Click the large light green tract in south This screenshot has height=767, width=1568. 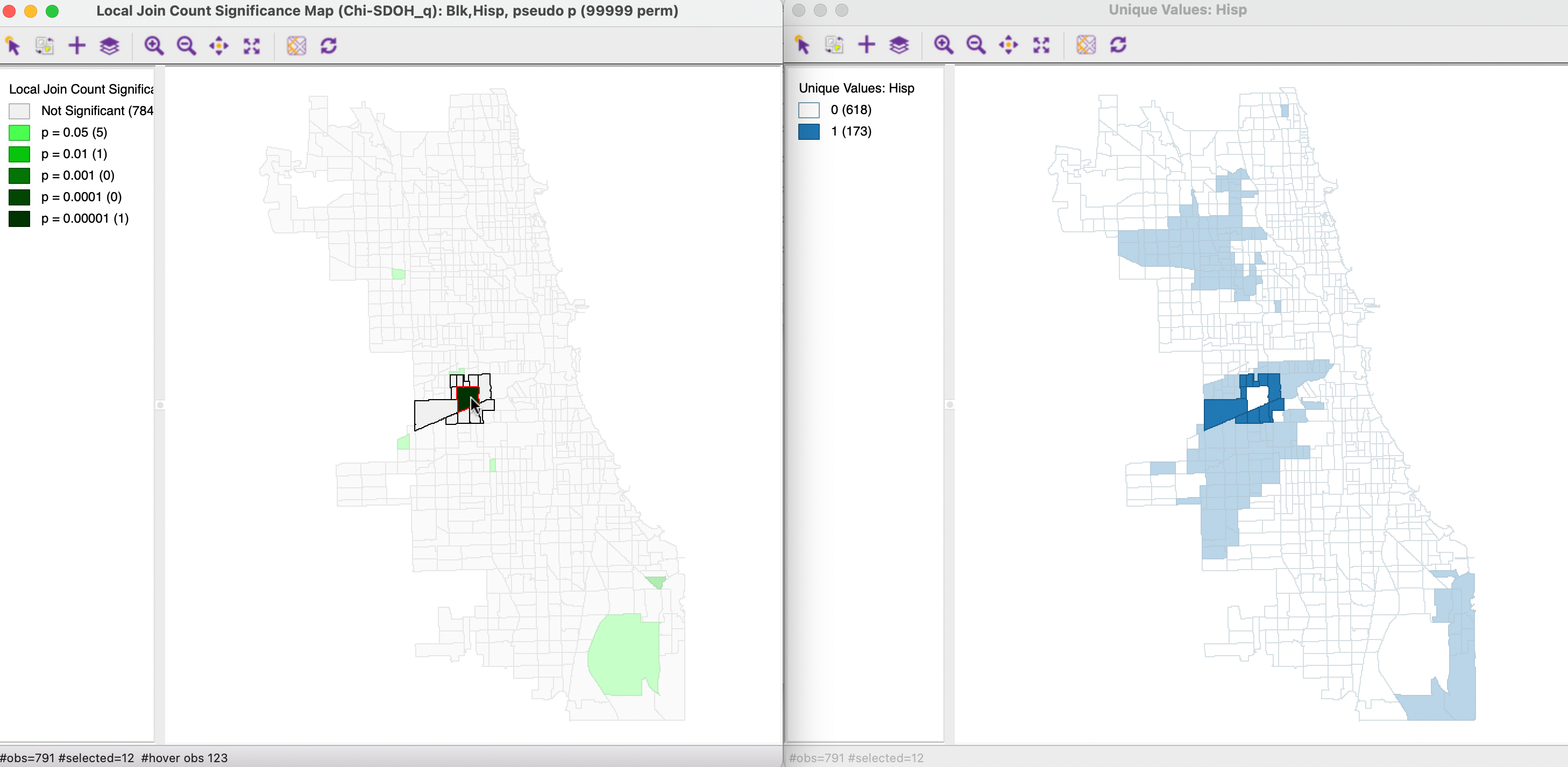click(x=624, y=655)
